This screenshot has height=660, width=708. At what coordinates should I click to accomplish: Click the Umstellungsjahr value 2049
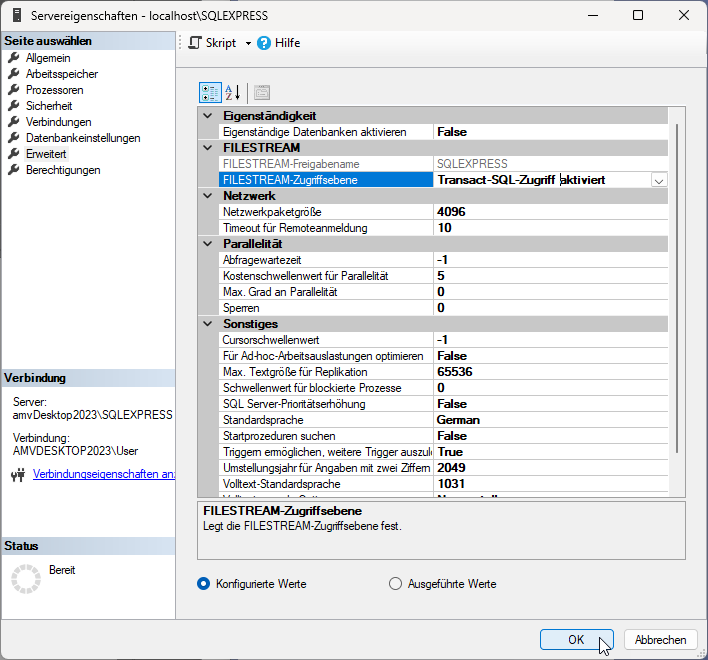(x=550, y=468)
